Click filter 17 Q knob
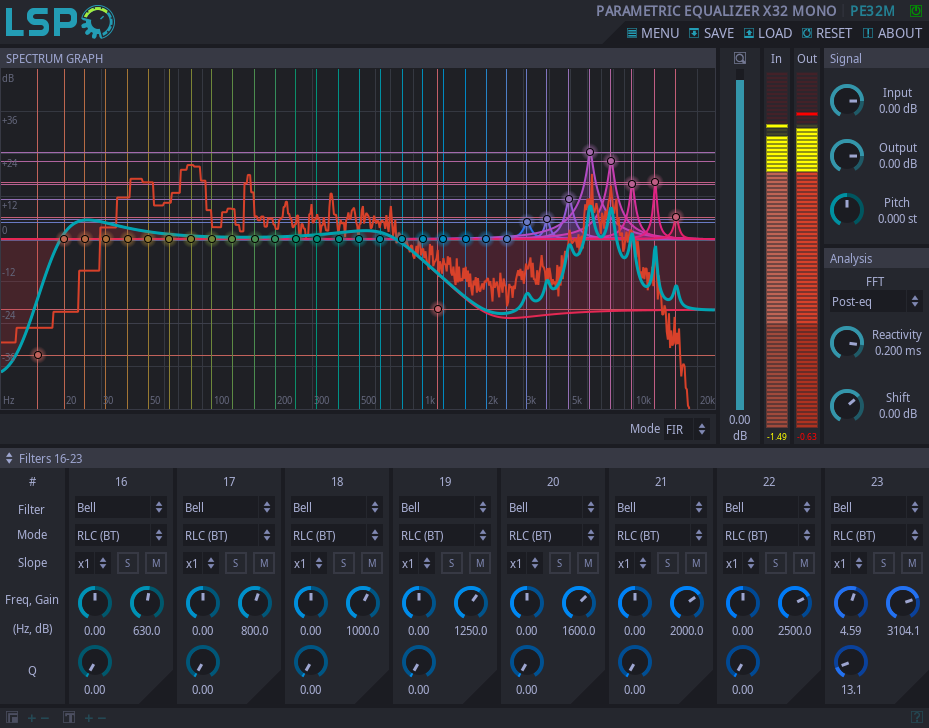 203,662
